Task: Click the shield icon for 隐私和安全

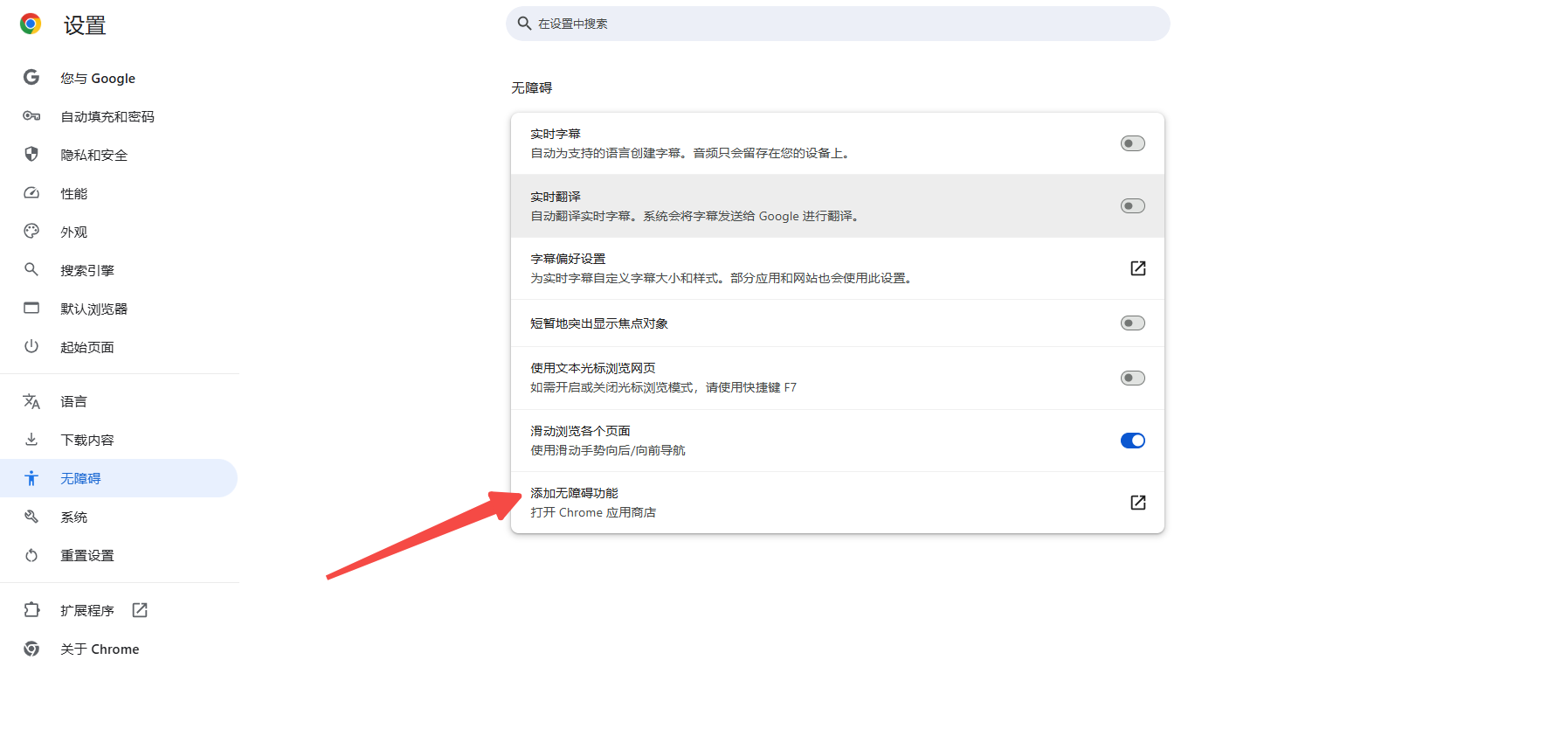Action: tap(31, 154)
